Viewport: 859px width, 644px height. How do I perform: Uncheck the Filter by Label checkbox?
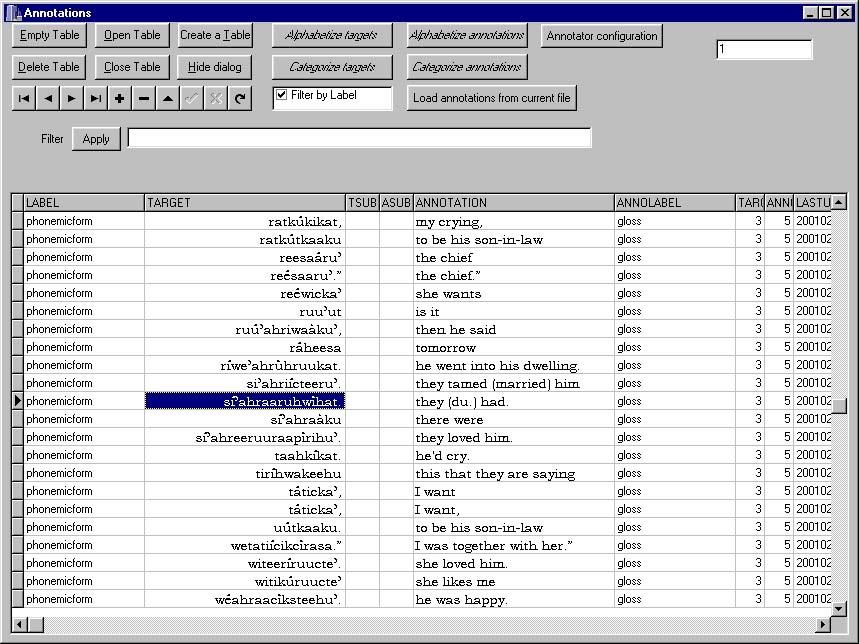click(282, 95)
